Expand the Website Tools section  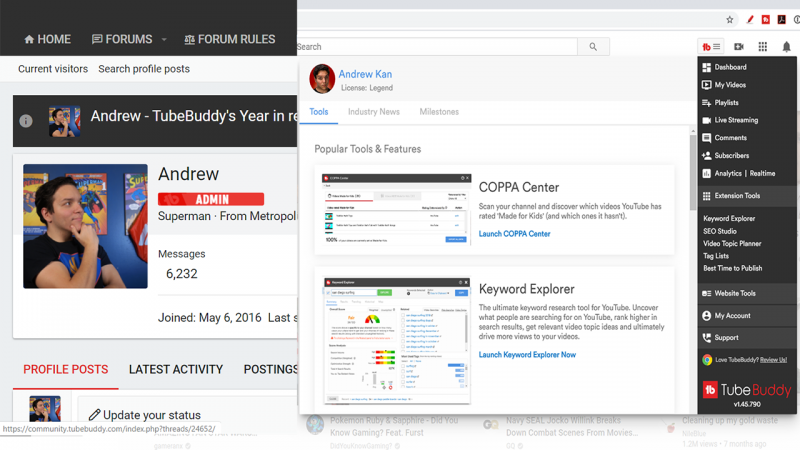pyautogui.click(x=734, y=293)
